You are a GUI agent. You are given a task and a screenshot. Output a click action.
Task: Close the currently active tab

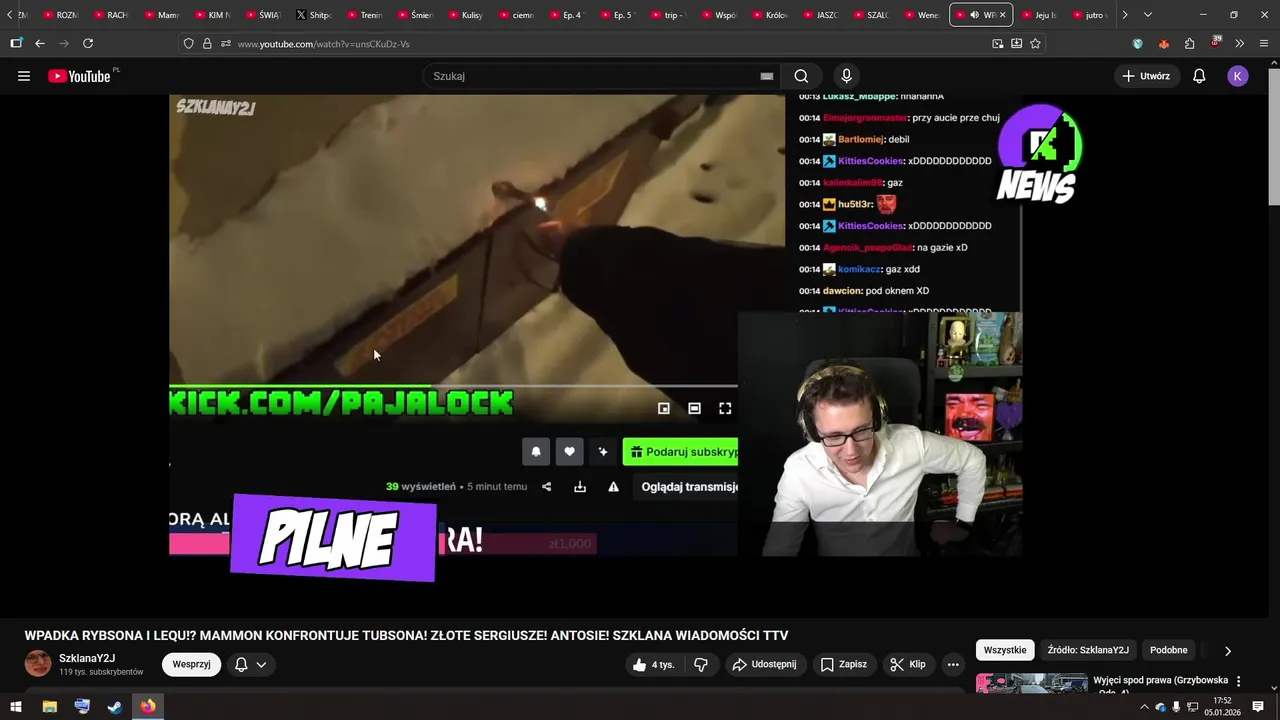tap(1003, 15)
